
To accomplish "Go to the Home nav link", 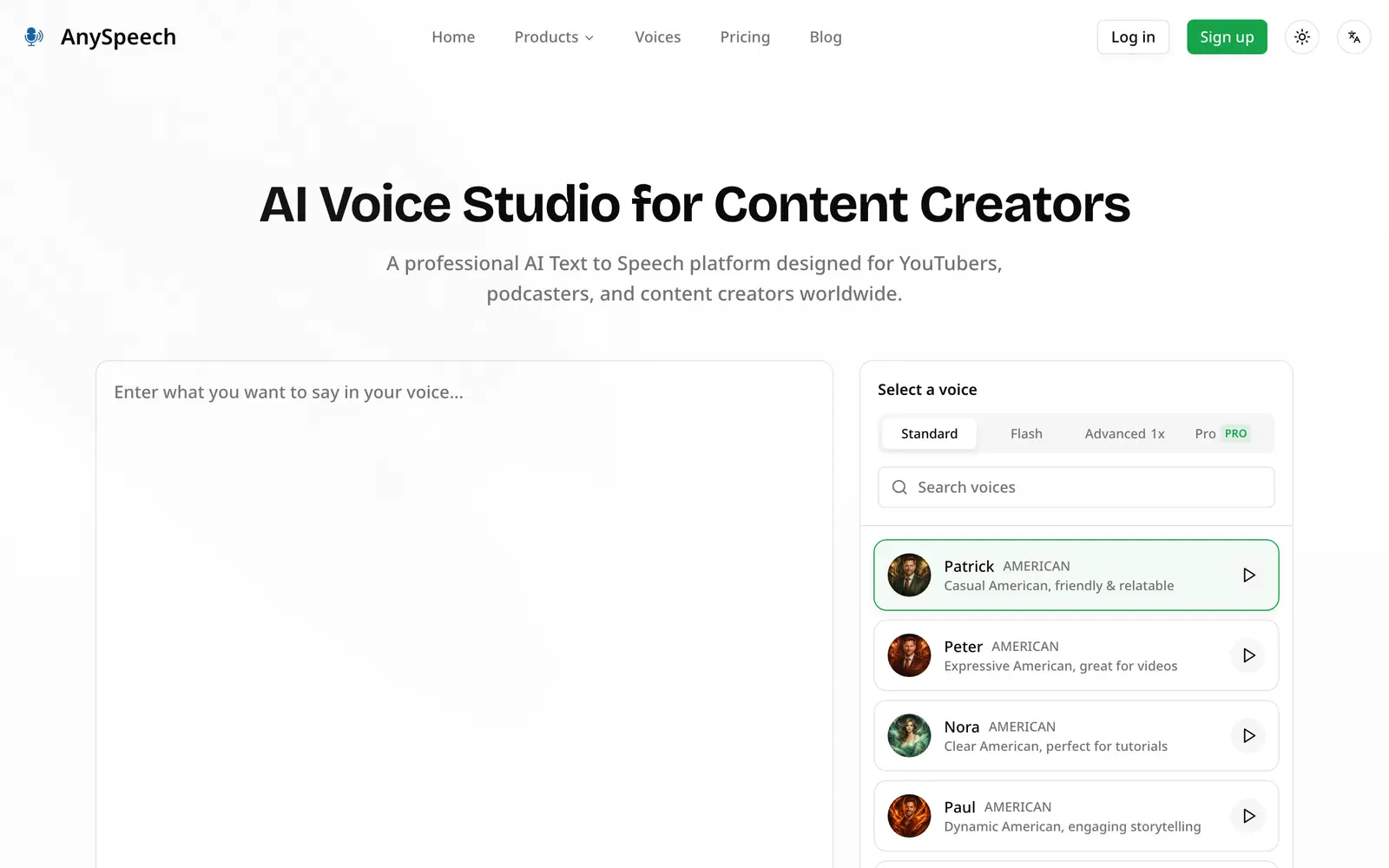I will pyautogui.click(x=453, y=36).
